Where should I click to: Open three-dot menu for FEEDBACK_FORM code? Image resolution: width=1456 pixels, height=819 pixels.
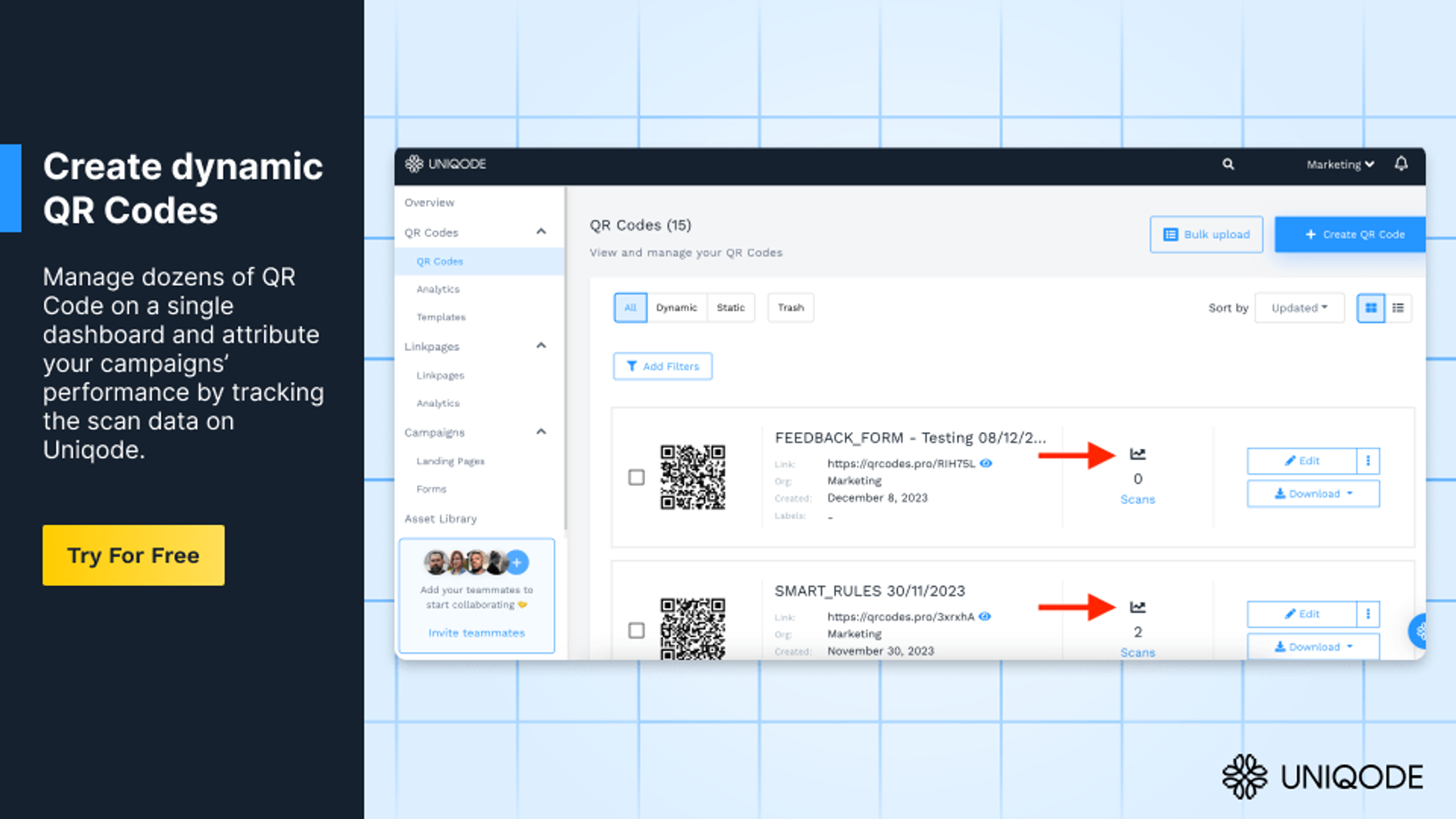click(1368, 461)
